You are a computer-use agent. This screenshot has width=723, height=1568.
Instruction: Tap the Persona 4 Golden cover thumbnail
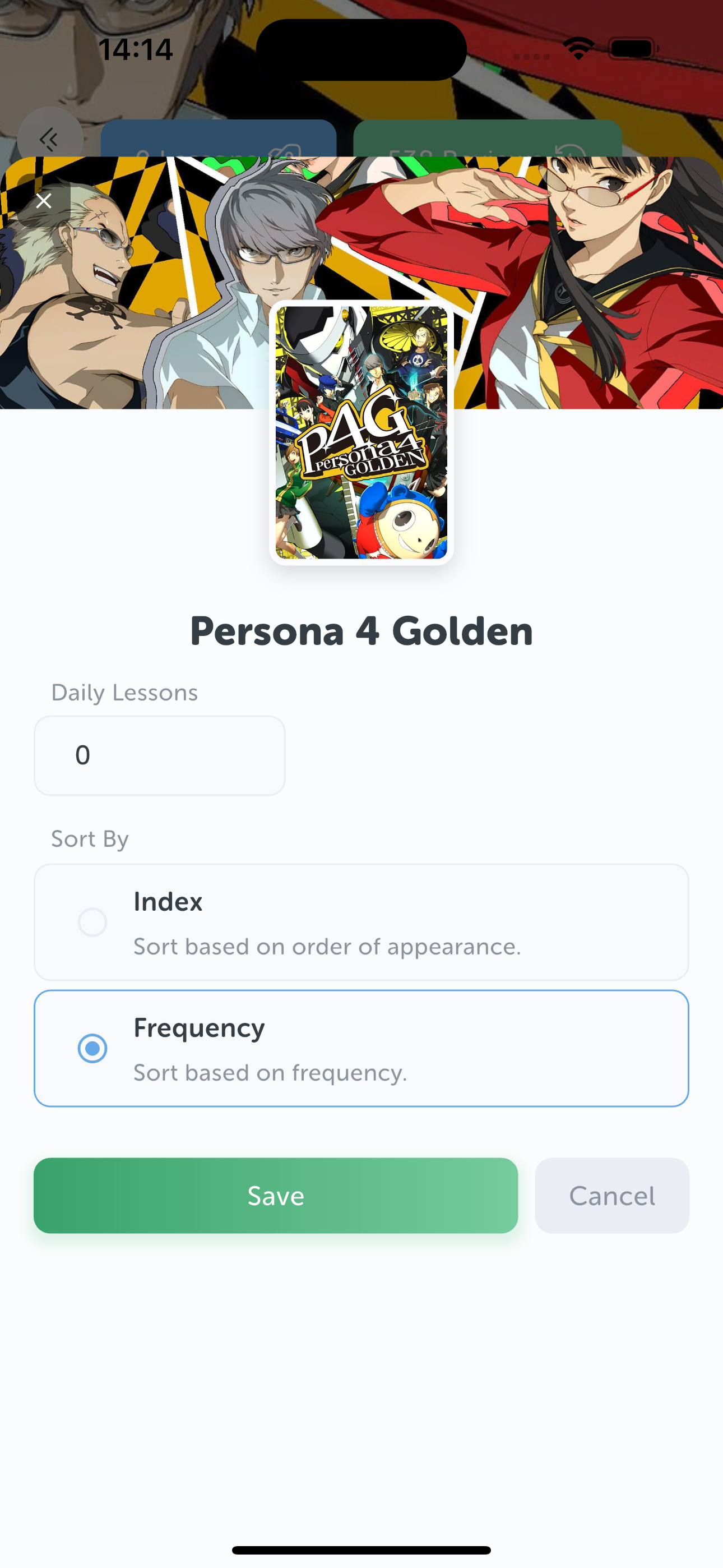(361, 433)
